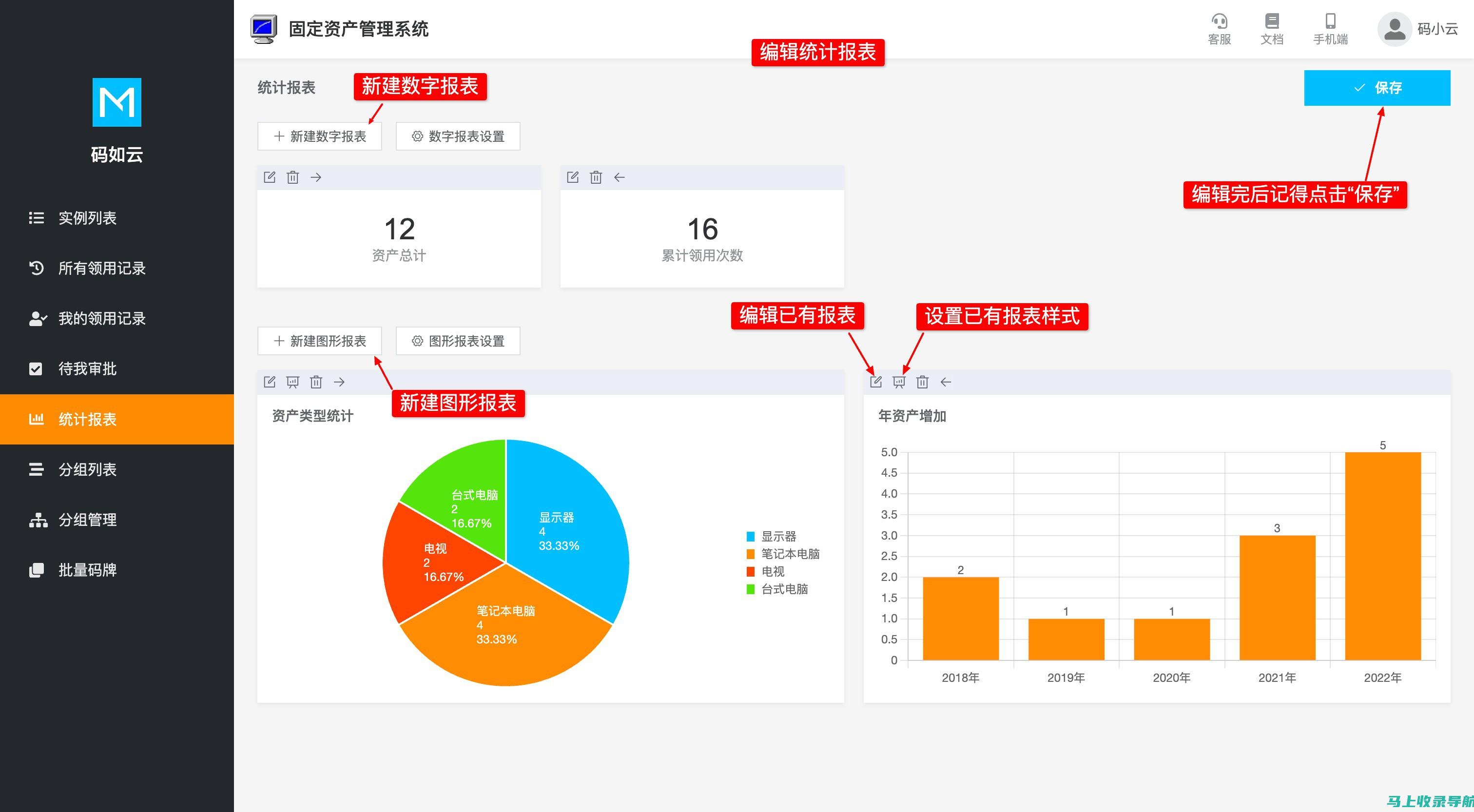Click the 固定资产管理系统 computer app icon
The height and width of the screenshot is (812, 1474).
pyautogui.click(x=264, y=29)
